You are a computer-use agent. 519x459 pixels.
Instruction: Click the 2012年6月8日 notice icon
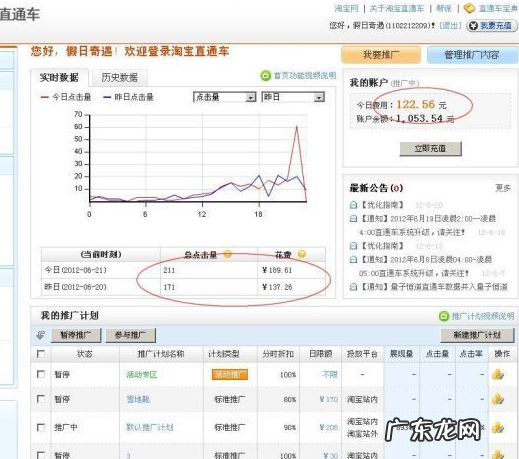click(353, 259)
